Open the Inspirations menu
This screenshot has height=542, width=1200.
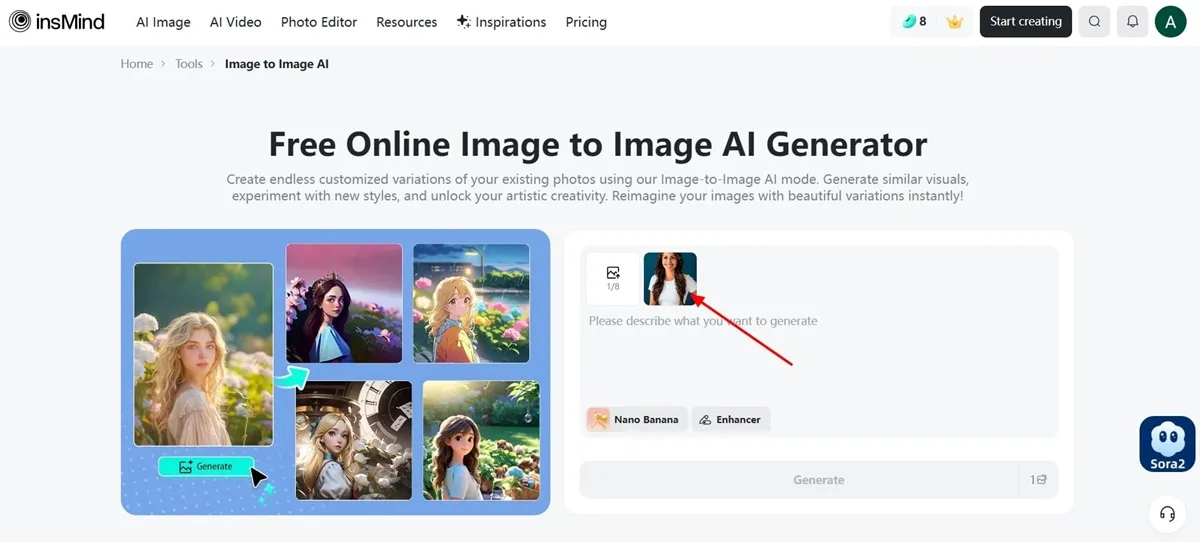502,22
